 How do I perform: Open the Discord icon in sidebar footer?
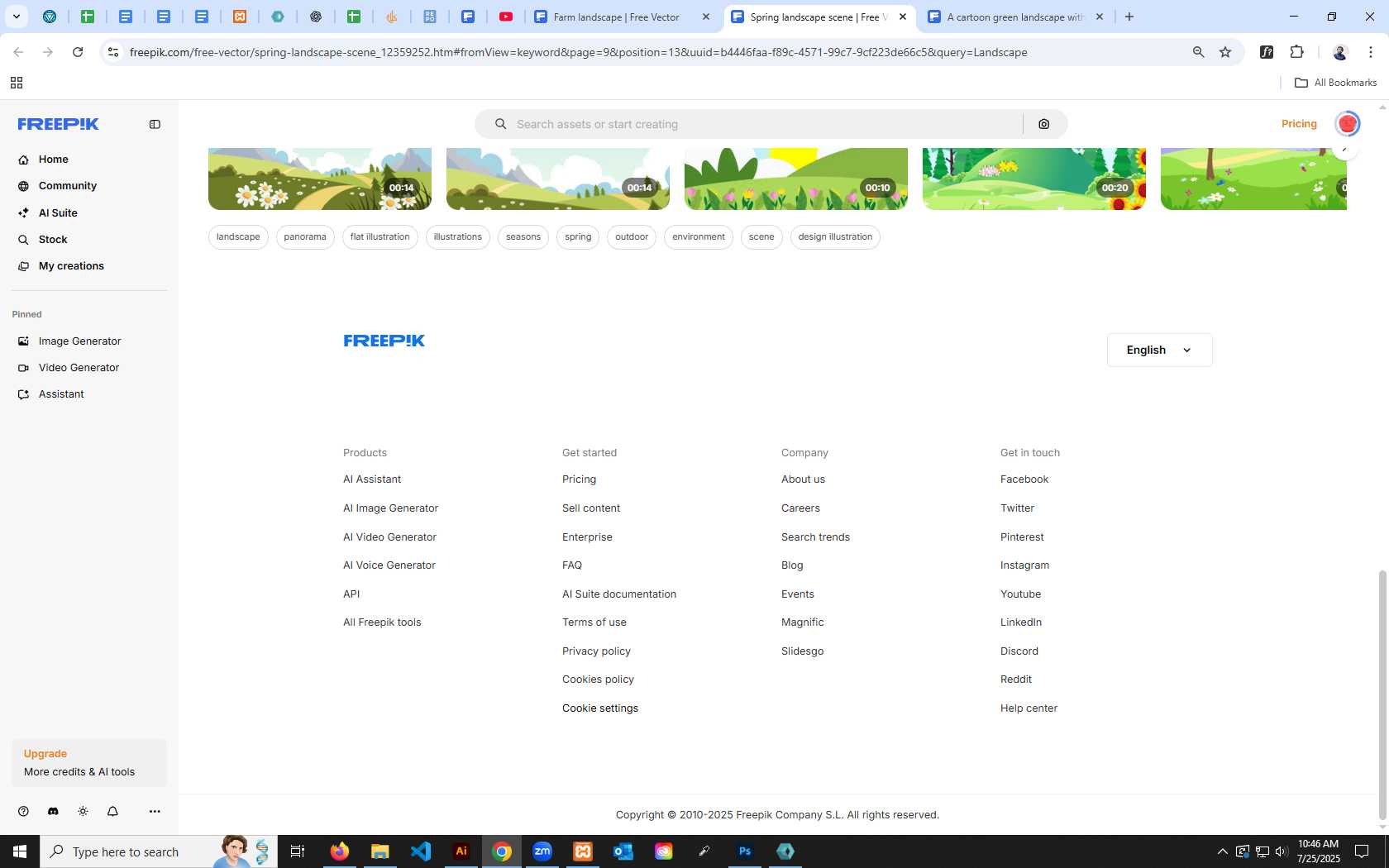click(53, 812)
